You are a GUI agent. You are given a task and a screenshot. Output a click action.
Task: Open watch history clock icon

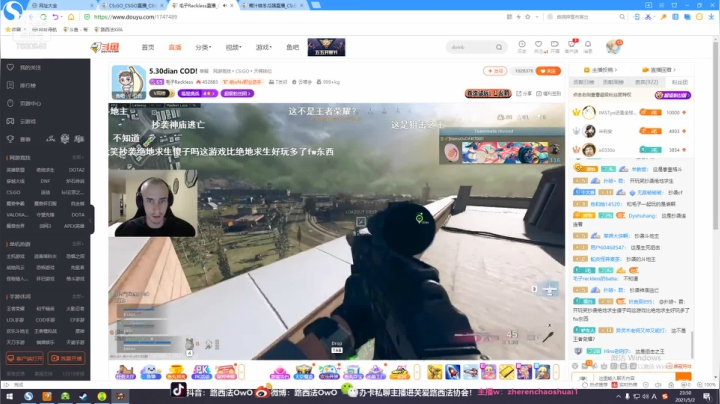tap(522, 46)
